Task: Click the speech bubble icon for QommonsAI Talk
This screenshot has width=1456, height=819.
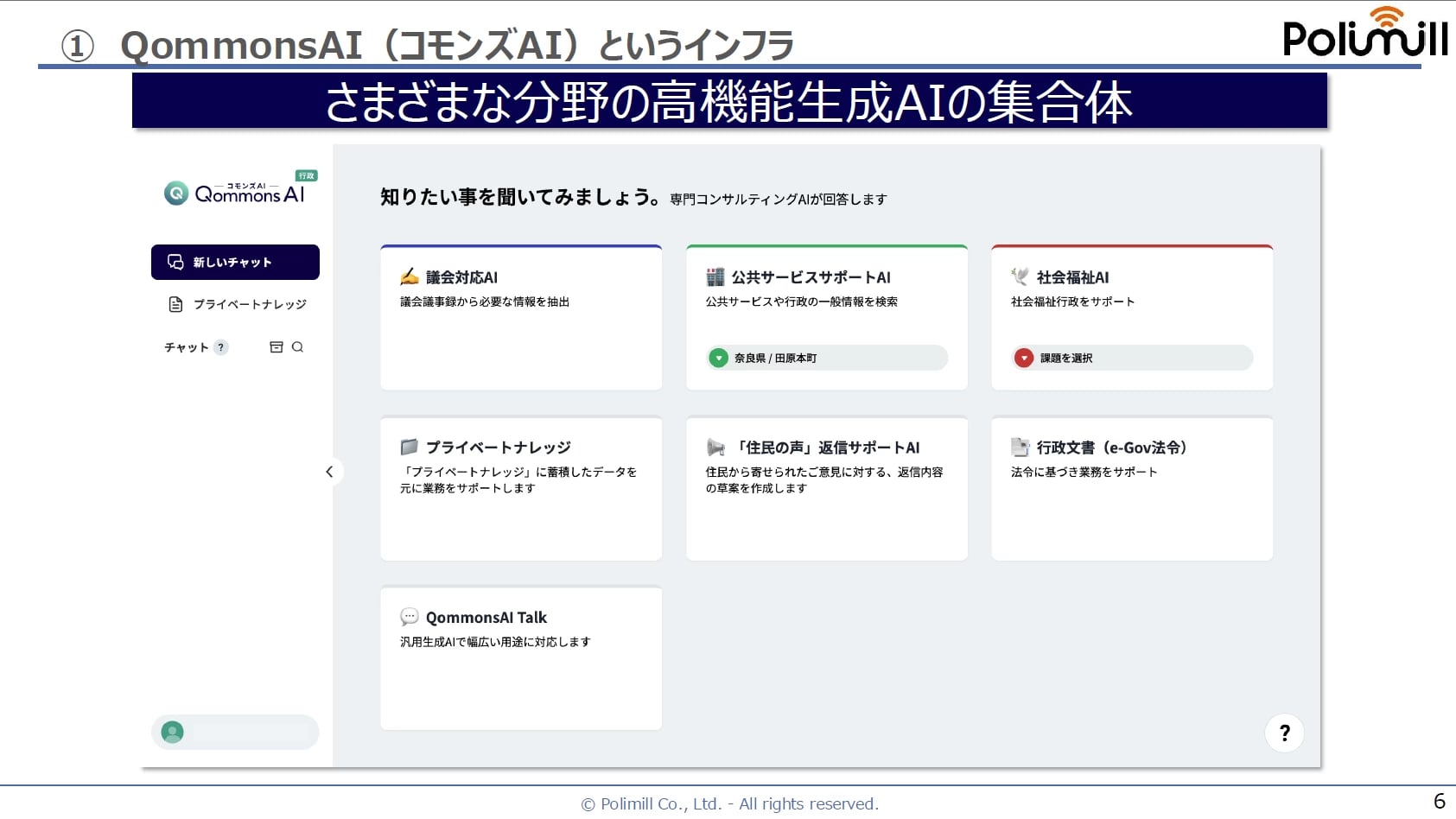Action: [x=410, y=617]
